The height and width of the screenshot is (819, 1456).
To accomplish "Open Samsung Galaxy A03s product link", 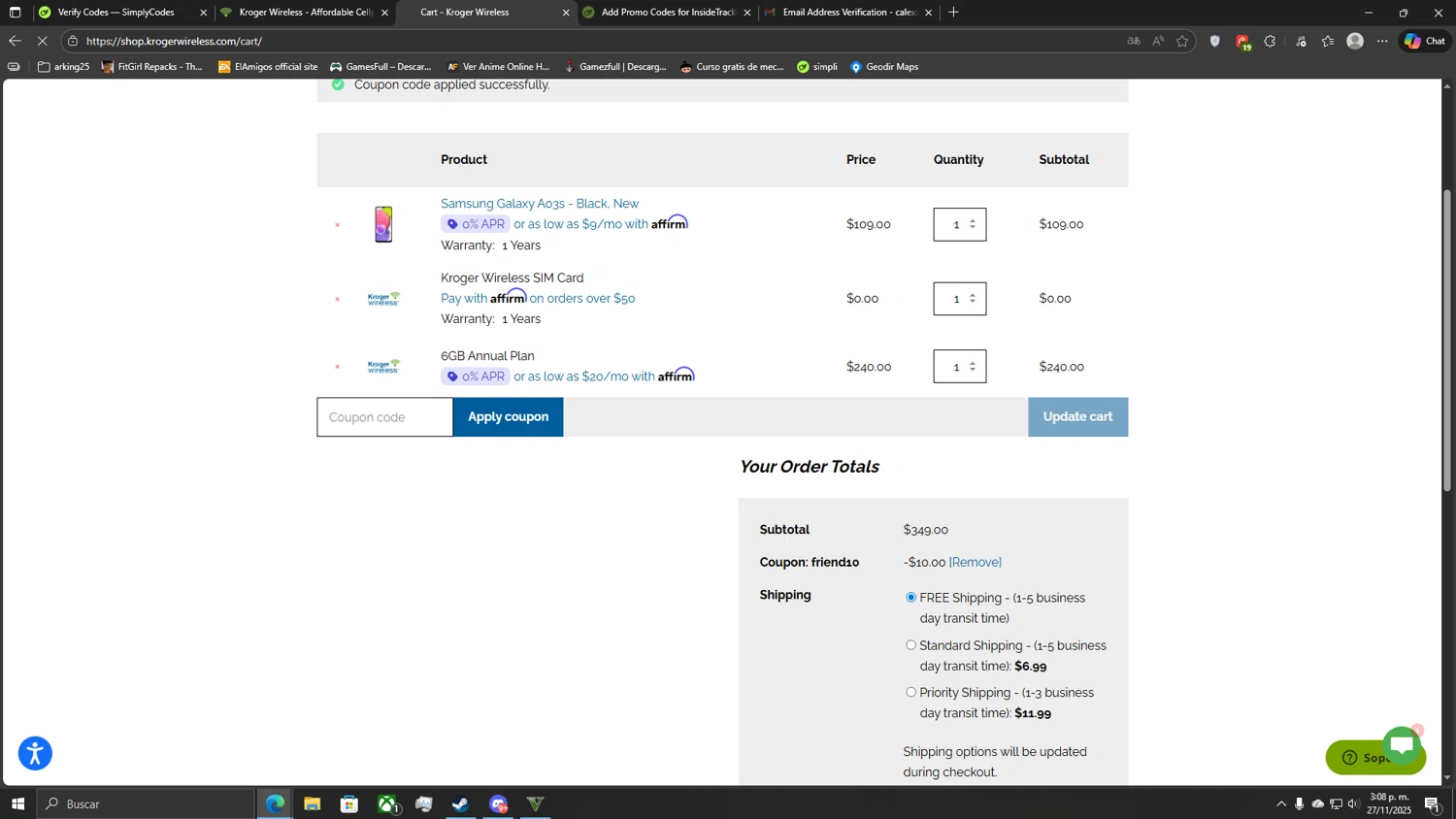I will point(540,204).
